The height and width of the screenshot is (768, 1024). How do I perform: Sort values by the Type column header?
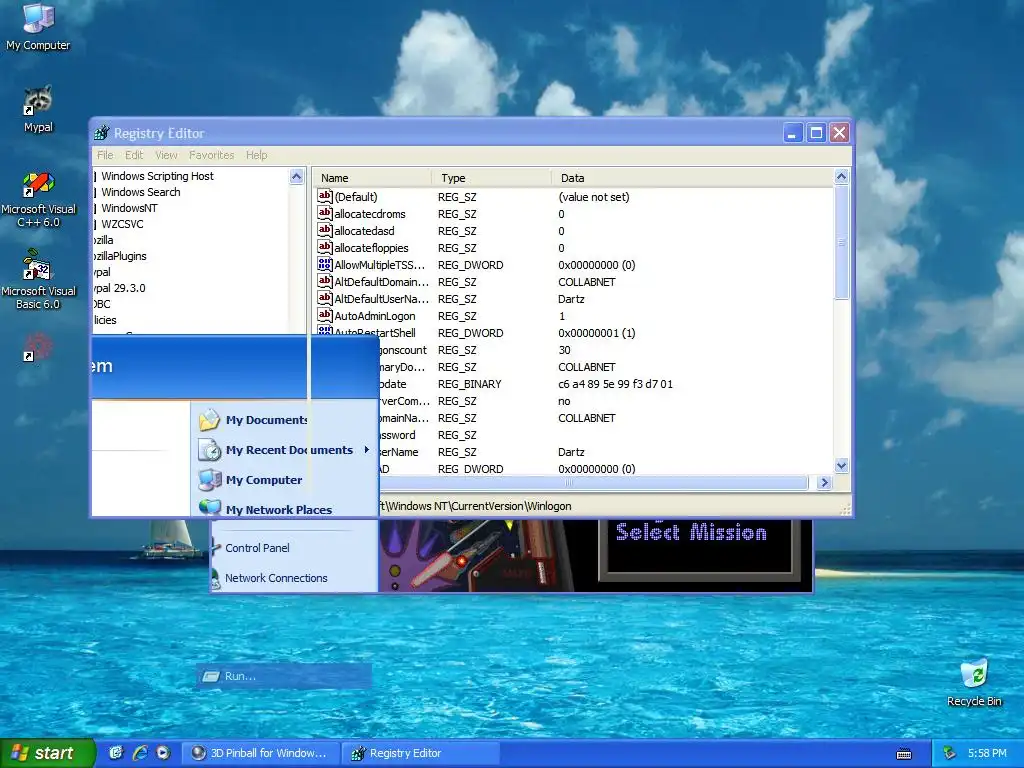pyautogui.click(x=491, y=178)
